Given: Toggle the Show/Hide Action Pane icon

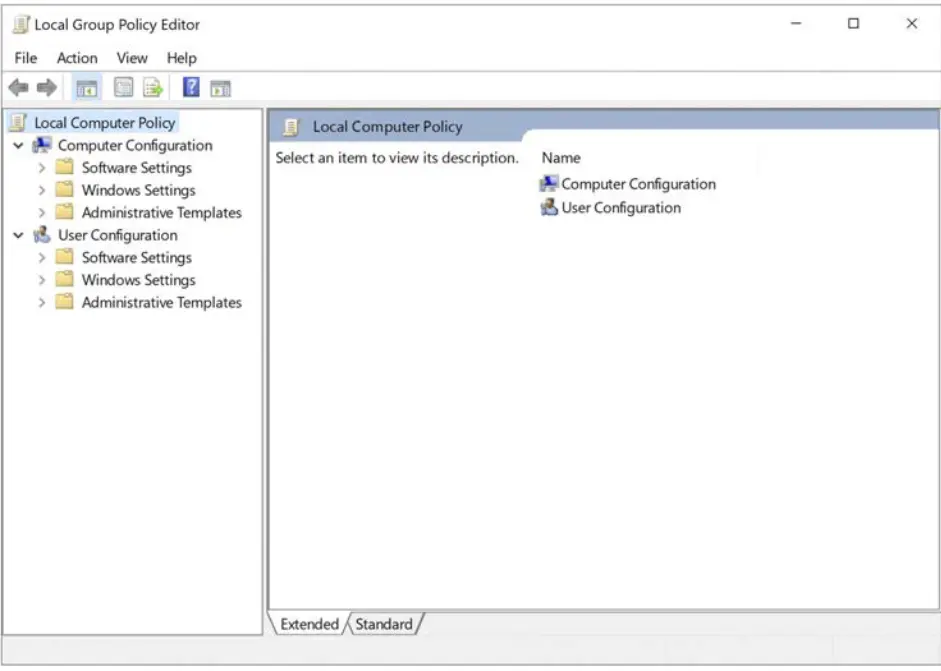Looking at the screenshot, I should (221, 88).
